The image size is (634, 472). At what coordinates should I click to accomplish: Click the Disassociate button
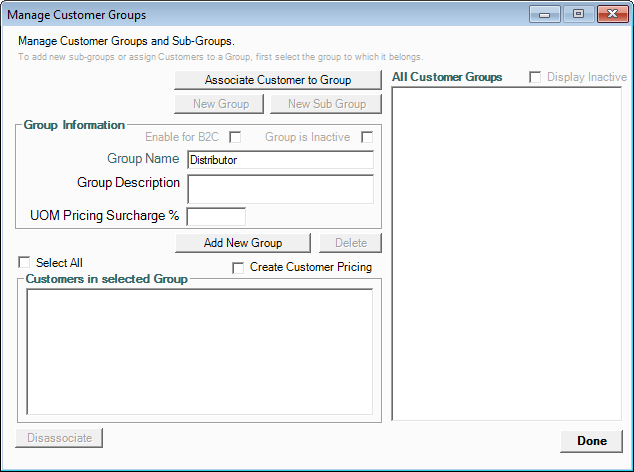pos(59,438)
